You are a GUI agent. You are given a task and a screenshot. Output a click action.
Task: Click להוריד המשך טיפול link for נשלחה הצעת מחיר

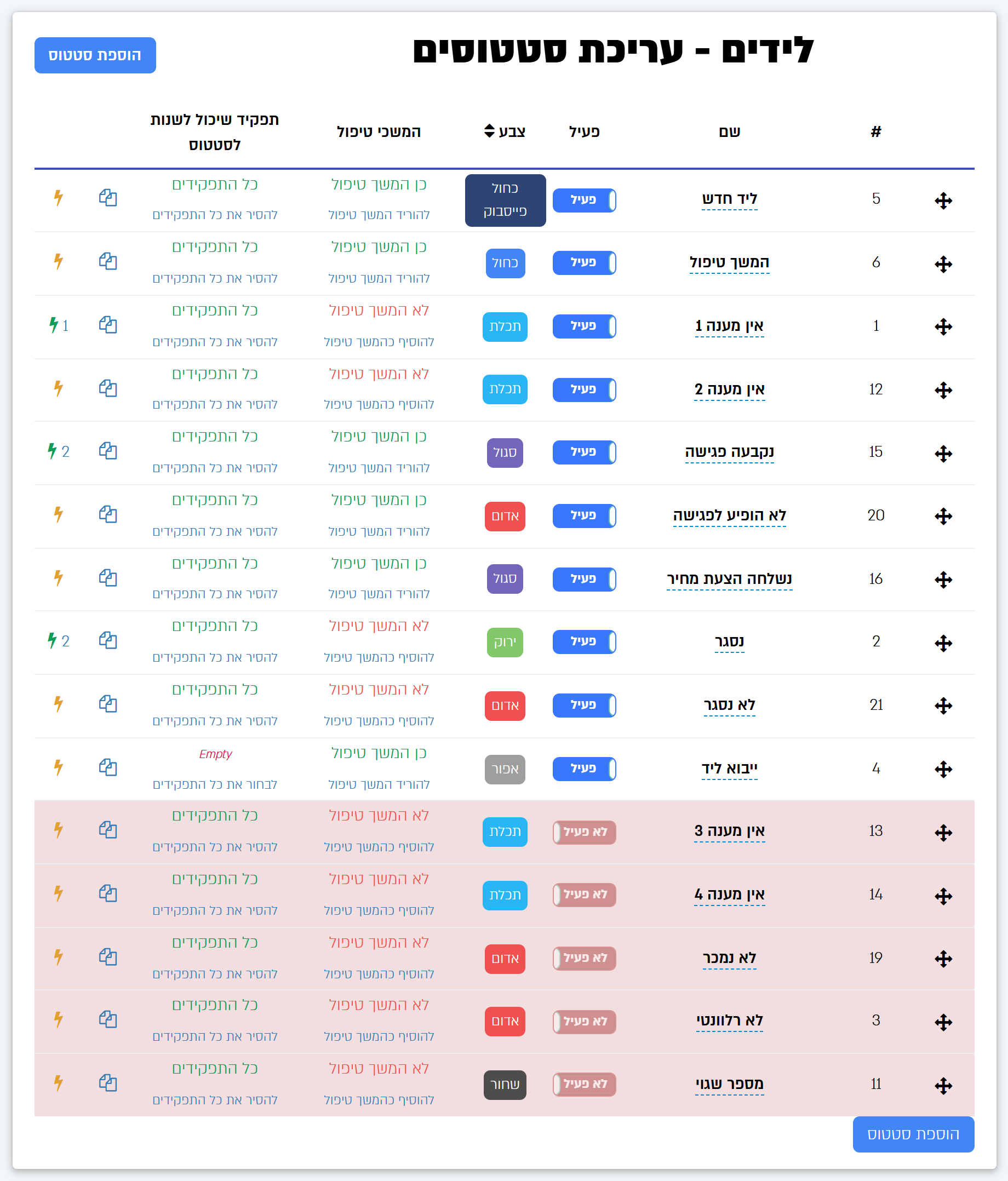click(x=379, y=594)
